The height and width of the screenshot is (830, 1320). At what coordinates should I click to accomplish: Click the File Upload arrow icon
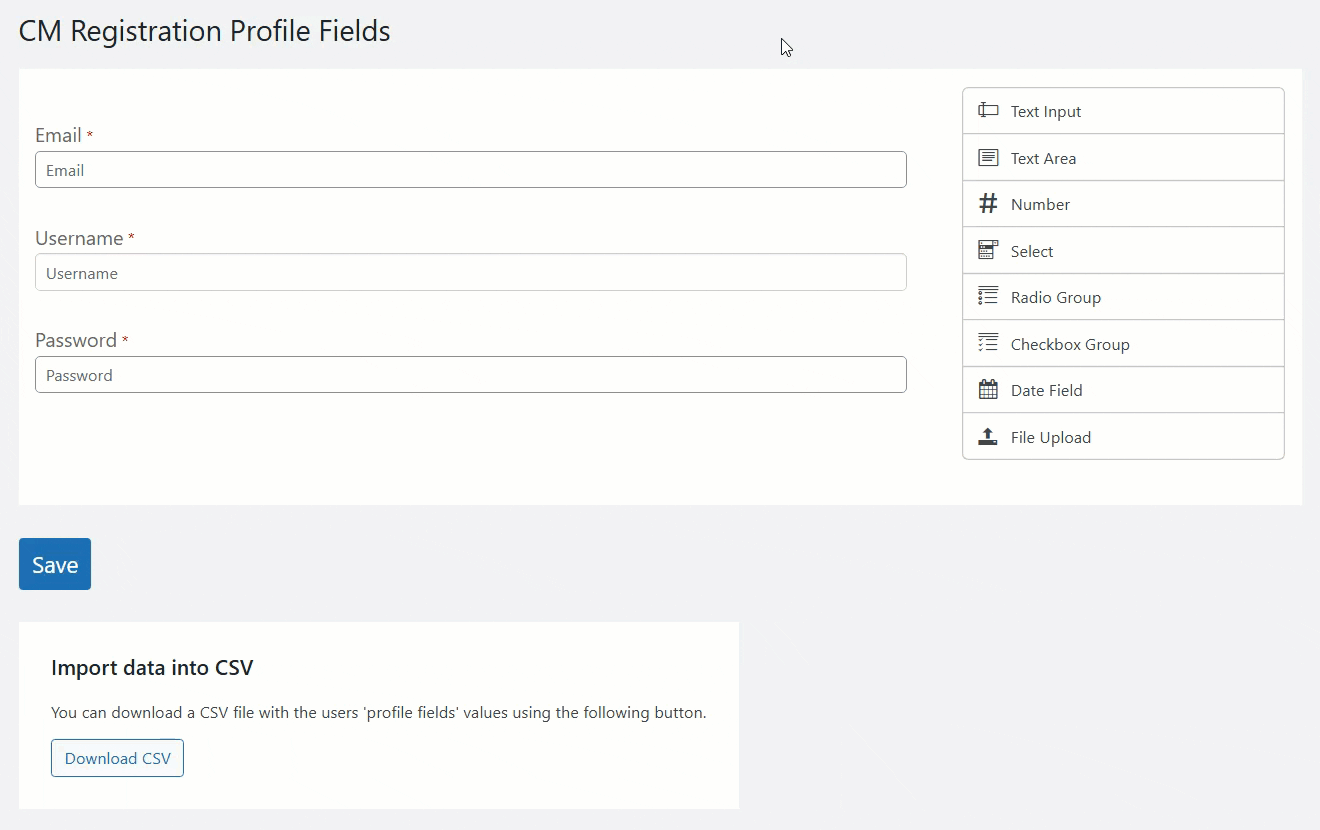click(x=988, y=437)
